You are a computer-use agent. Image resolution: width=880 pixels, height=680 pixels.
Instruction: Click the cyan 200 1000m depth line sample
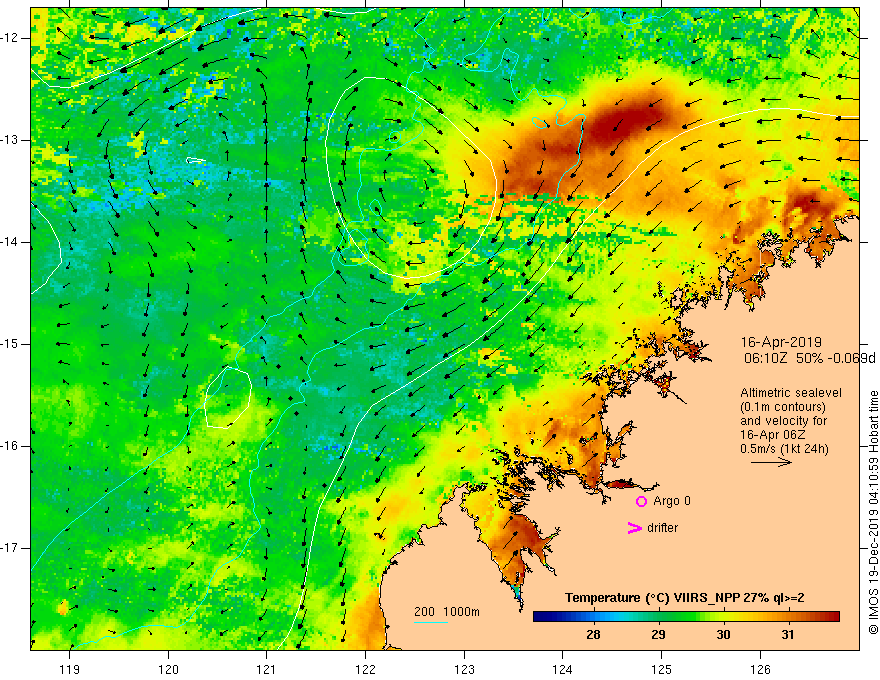pos(430,622)
